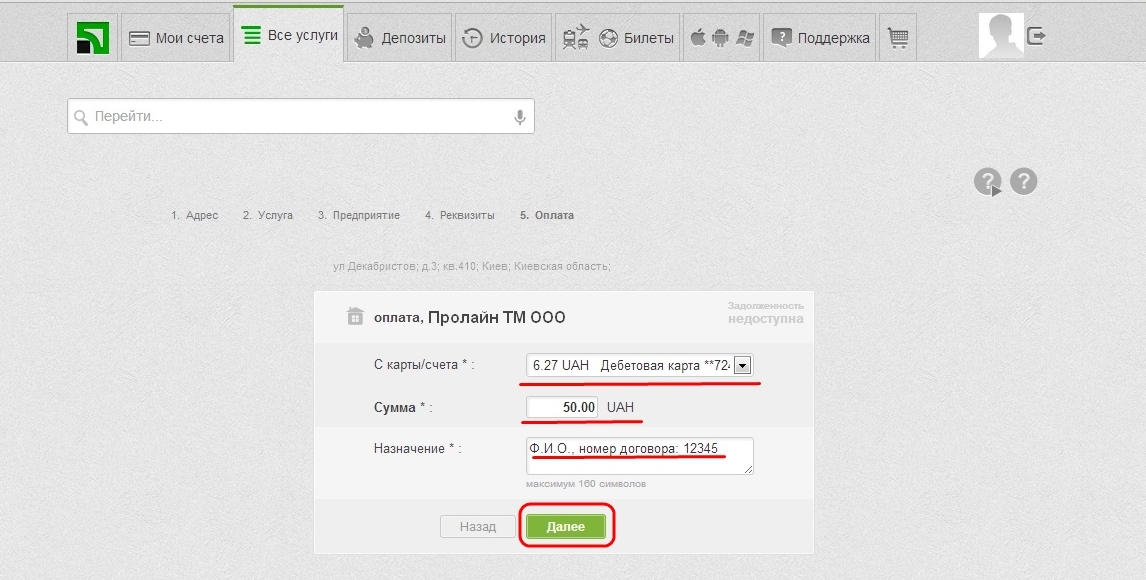Open the История tab
This screenshot has width=1146, height=580.
click(x=504, y=38)
